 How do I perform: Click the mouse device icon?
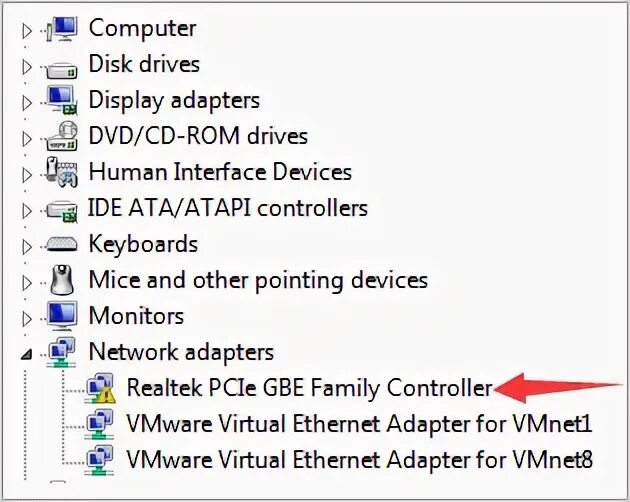(61, 280)
